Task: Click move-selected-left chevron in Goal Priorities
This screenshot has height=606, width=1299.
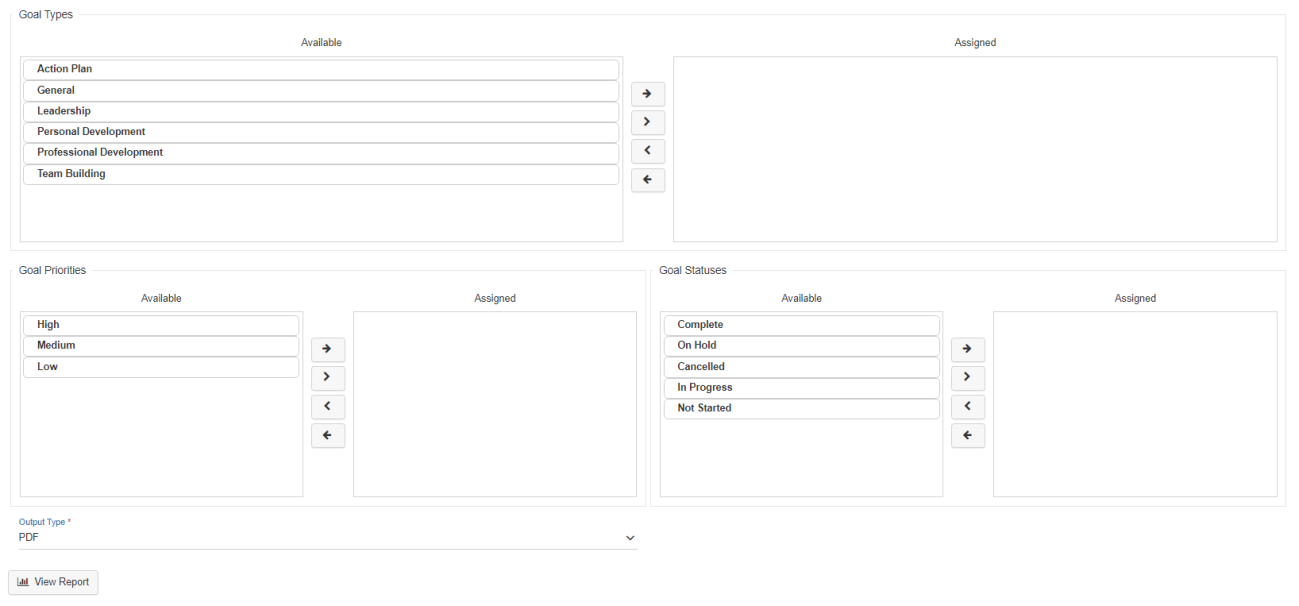Action: tap(328, 407)
